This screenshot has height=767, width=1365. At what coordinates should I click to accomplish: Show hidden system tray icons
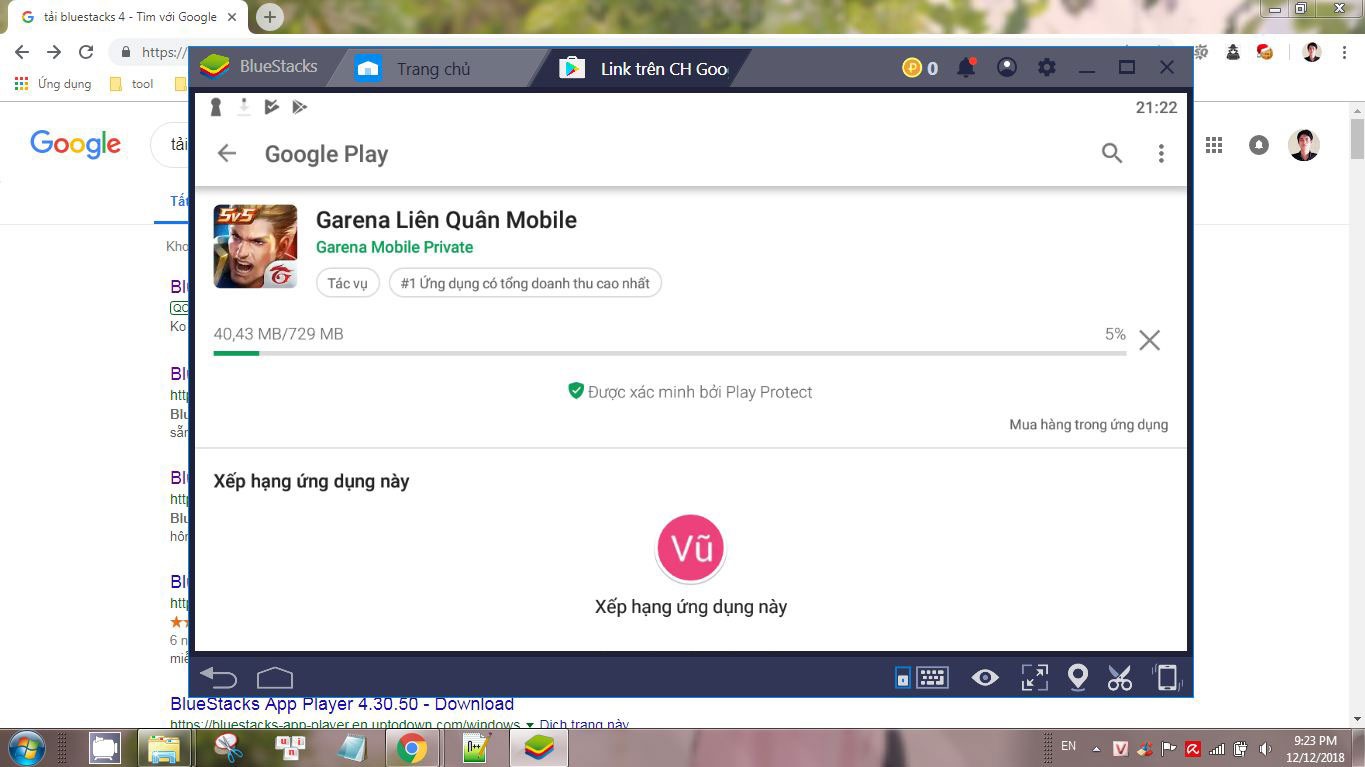pos(1096,748)
